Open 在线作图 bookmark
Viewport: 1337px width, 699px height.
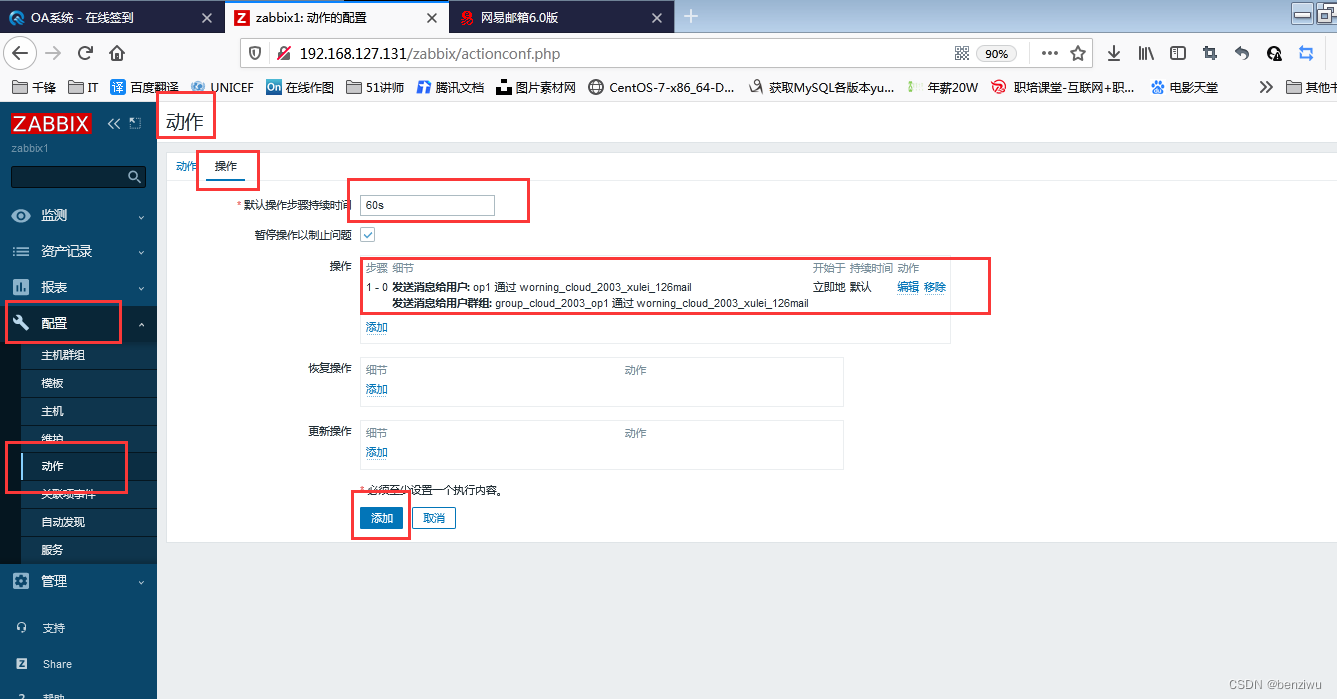point(299,87)
